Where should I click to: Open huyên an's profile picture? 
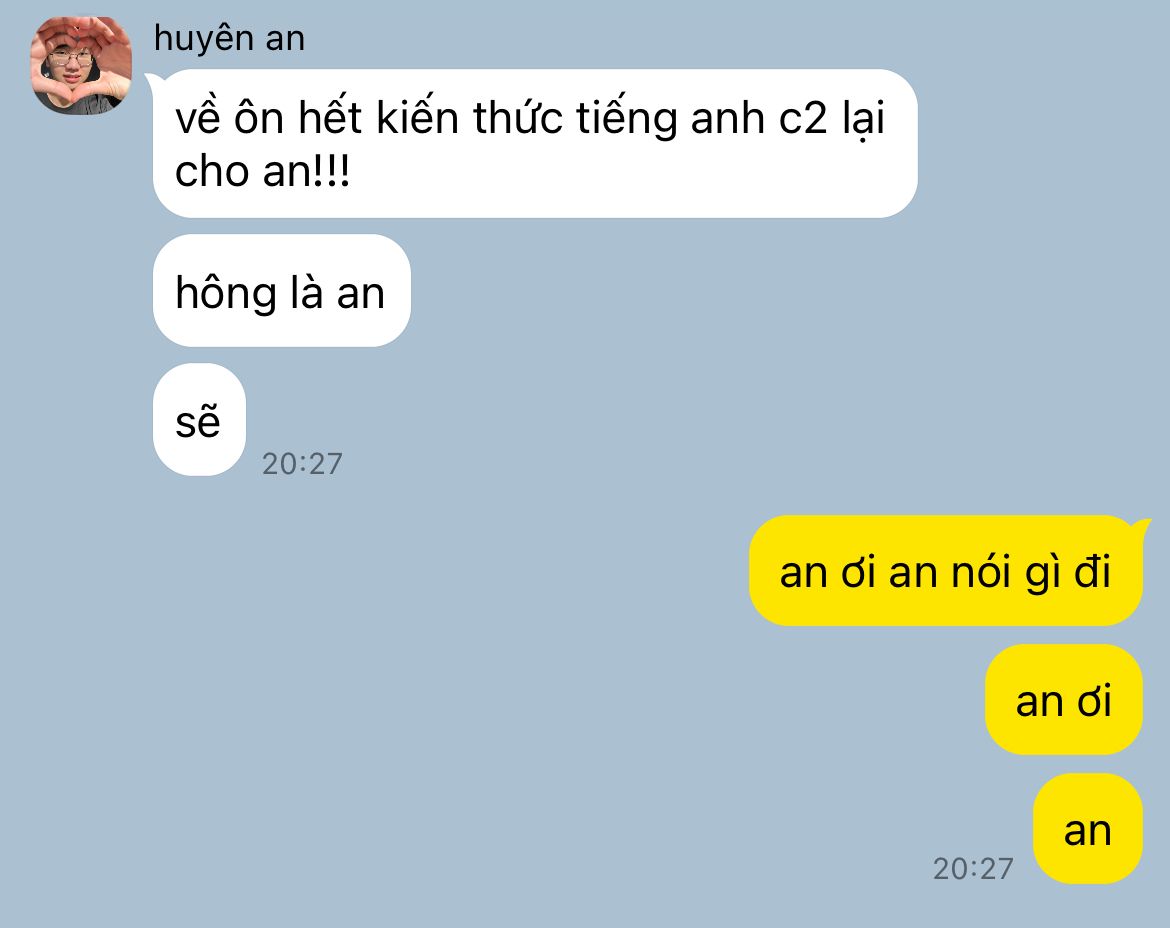[x=81, y=65]
